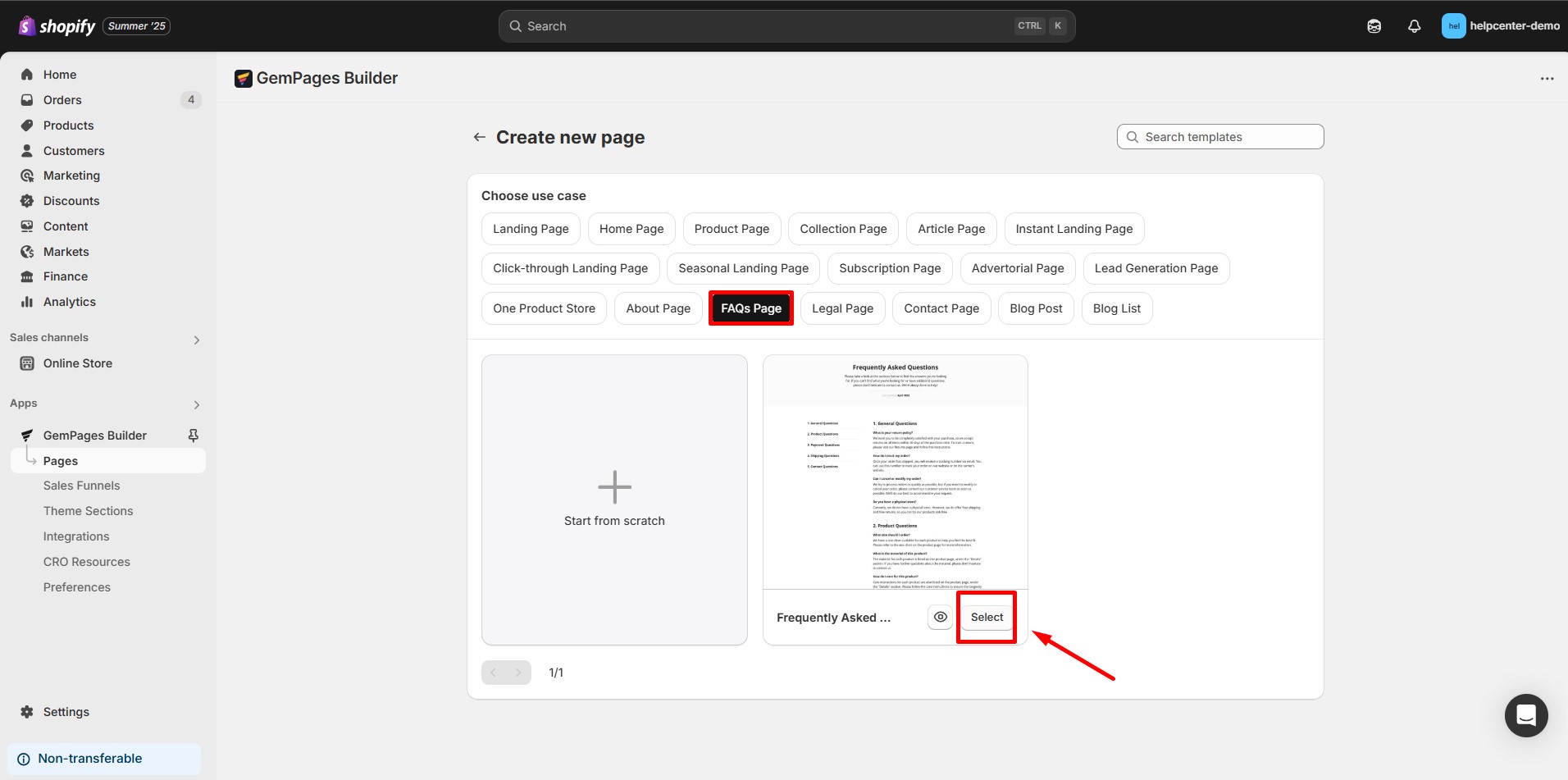This screenshot has height=780, width=1568.
Task: Select the Landing Page use case
Action: [x=530, y=228]
